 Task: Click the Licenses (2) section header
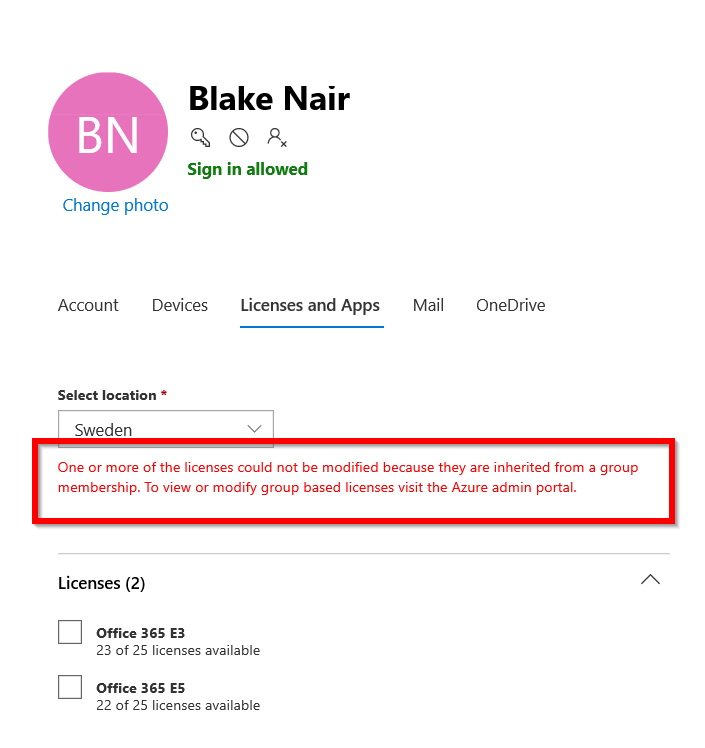102,583
